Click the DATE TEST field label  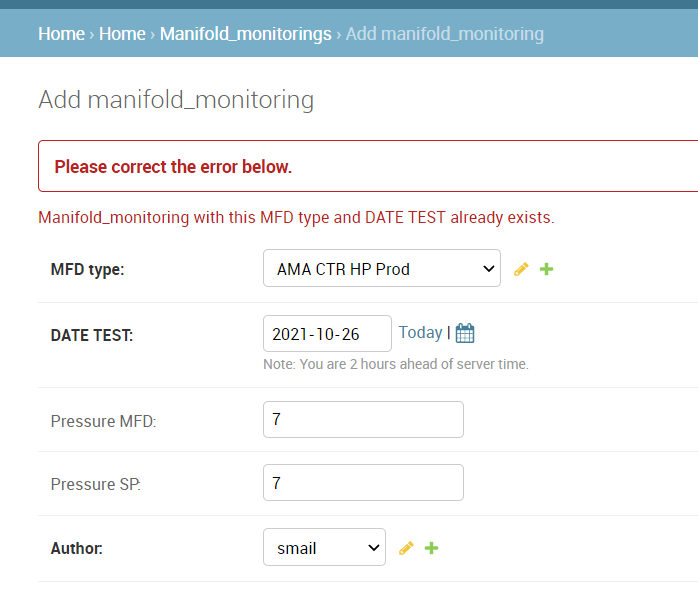point(92,336)
